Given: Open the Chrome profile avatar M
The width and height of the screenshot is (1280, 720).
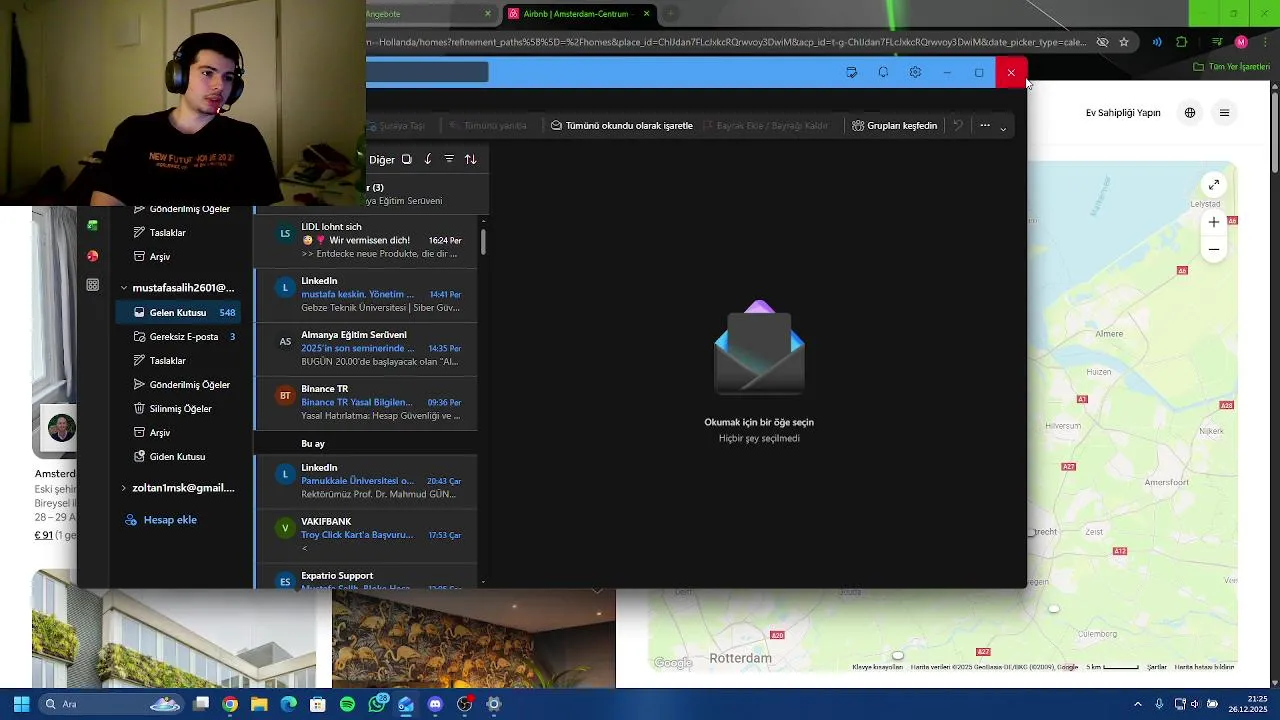Looking at the screenshot, I should (1241, 42).
